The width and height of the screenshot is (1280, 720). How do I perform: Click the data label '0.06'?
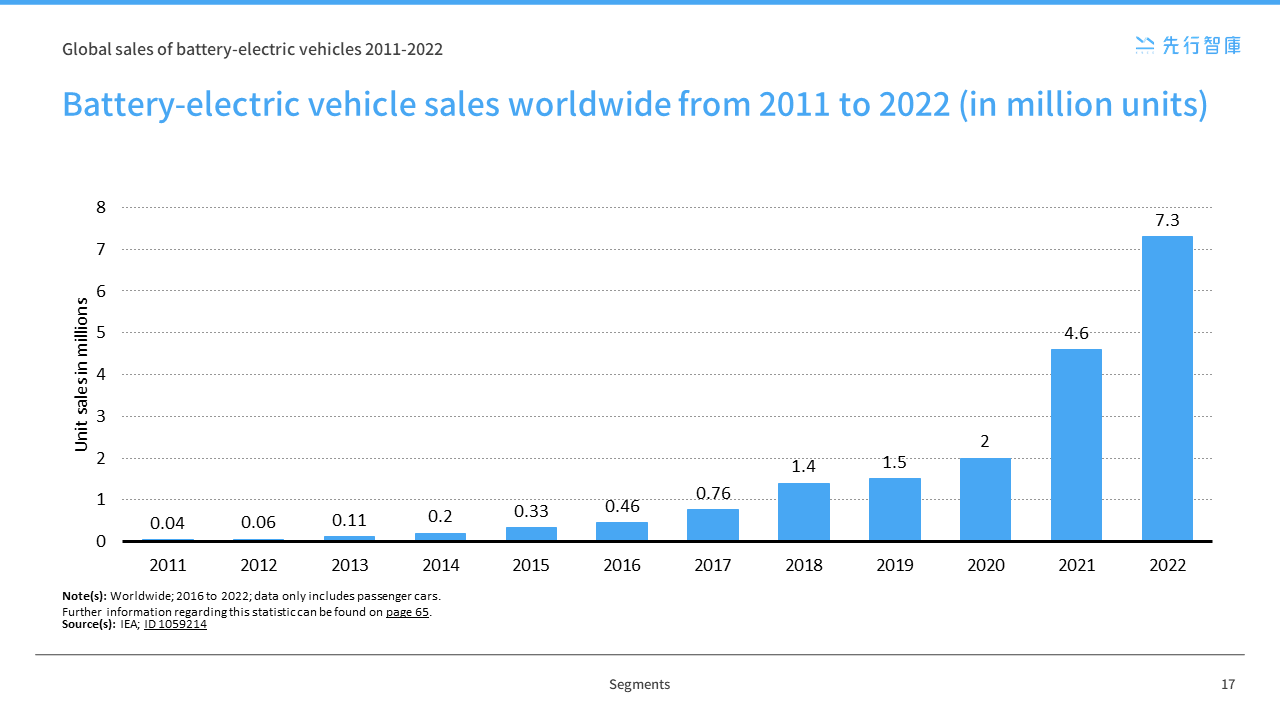(258, 522)
